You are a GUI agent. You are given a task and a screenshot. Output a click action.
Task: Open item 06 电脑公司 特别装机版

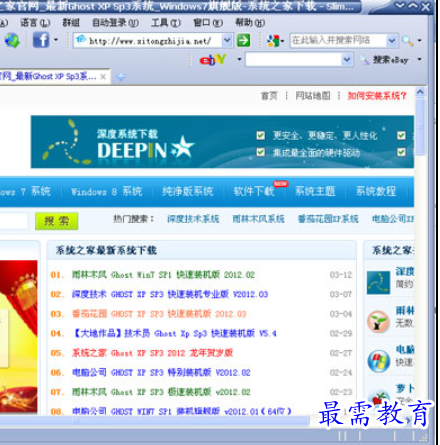click(161, 373)
